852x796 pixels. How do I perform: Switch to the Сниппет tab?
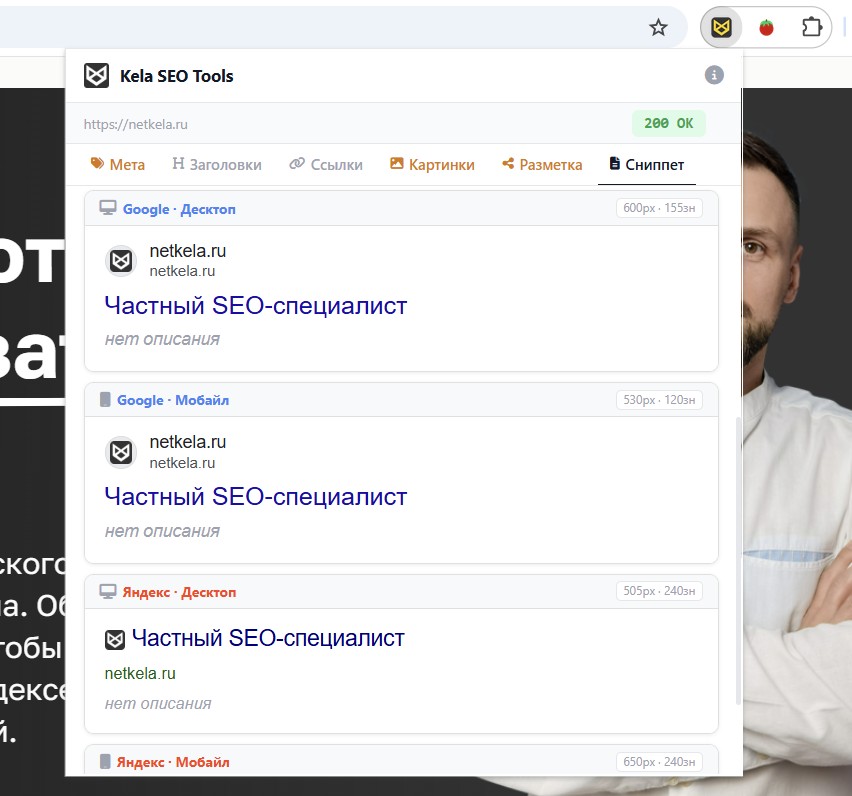647,164
